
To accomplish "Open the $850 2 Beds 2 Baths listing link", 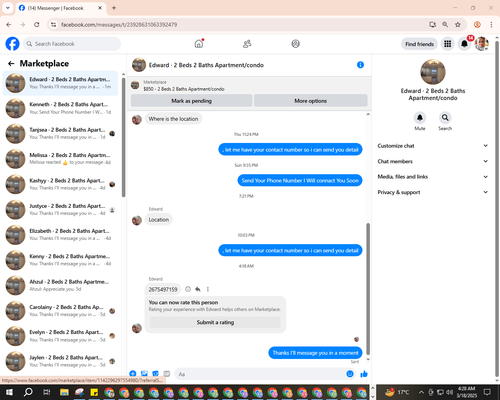I will pos(184,89).
